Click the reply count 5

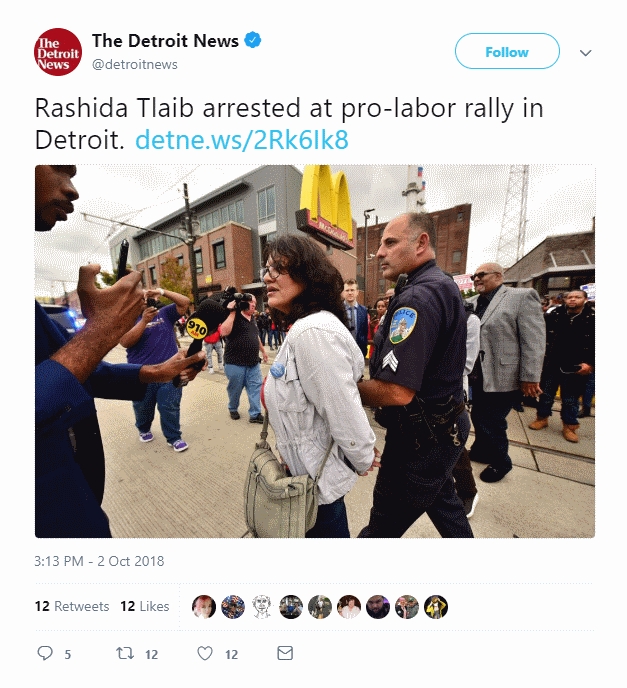pos(68,655)
